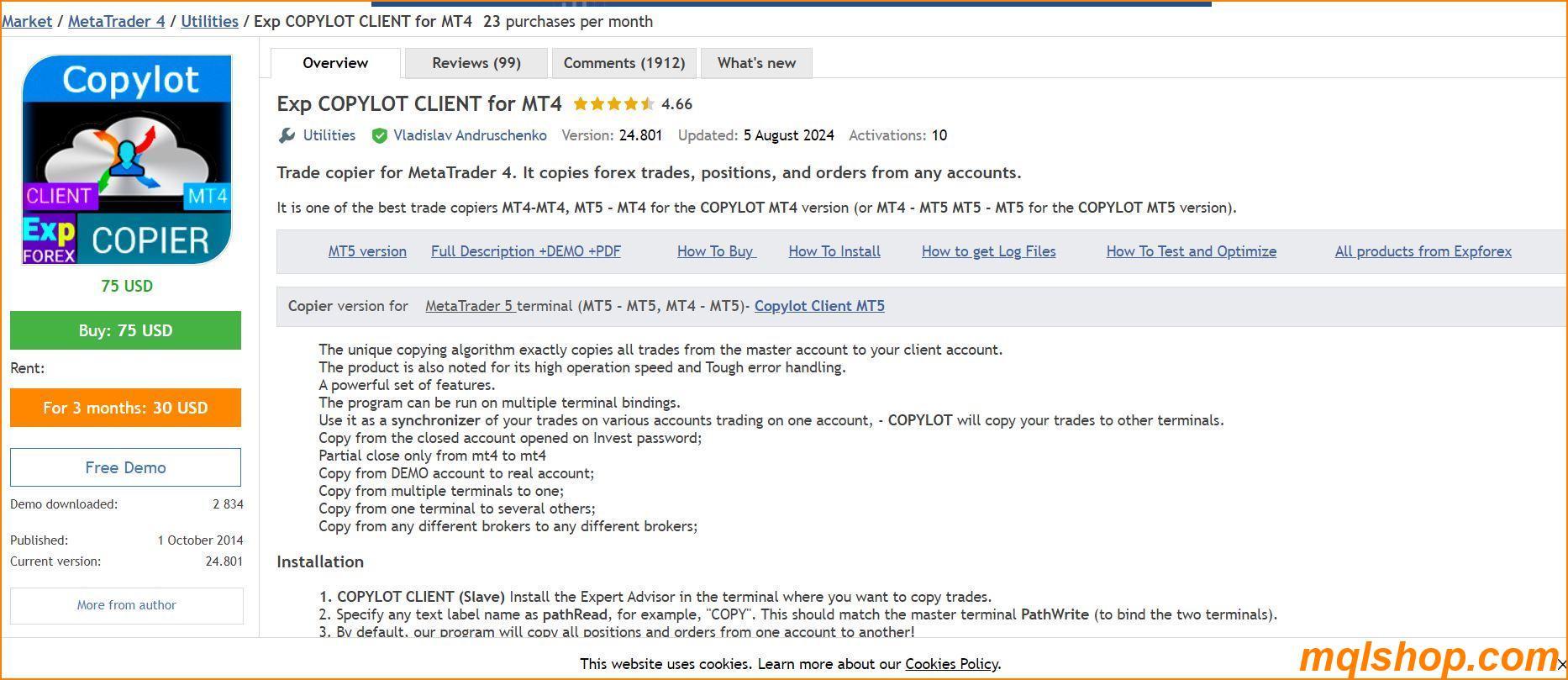Click the How To Install link

click(x=834, y=250)
